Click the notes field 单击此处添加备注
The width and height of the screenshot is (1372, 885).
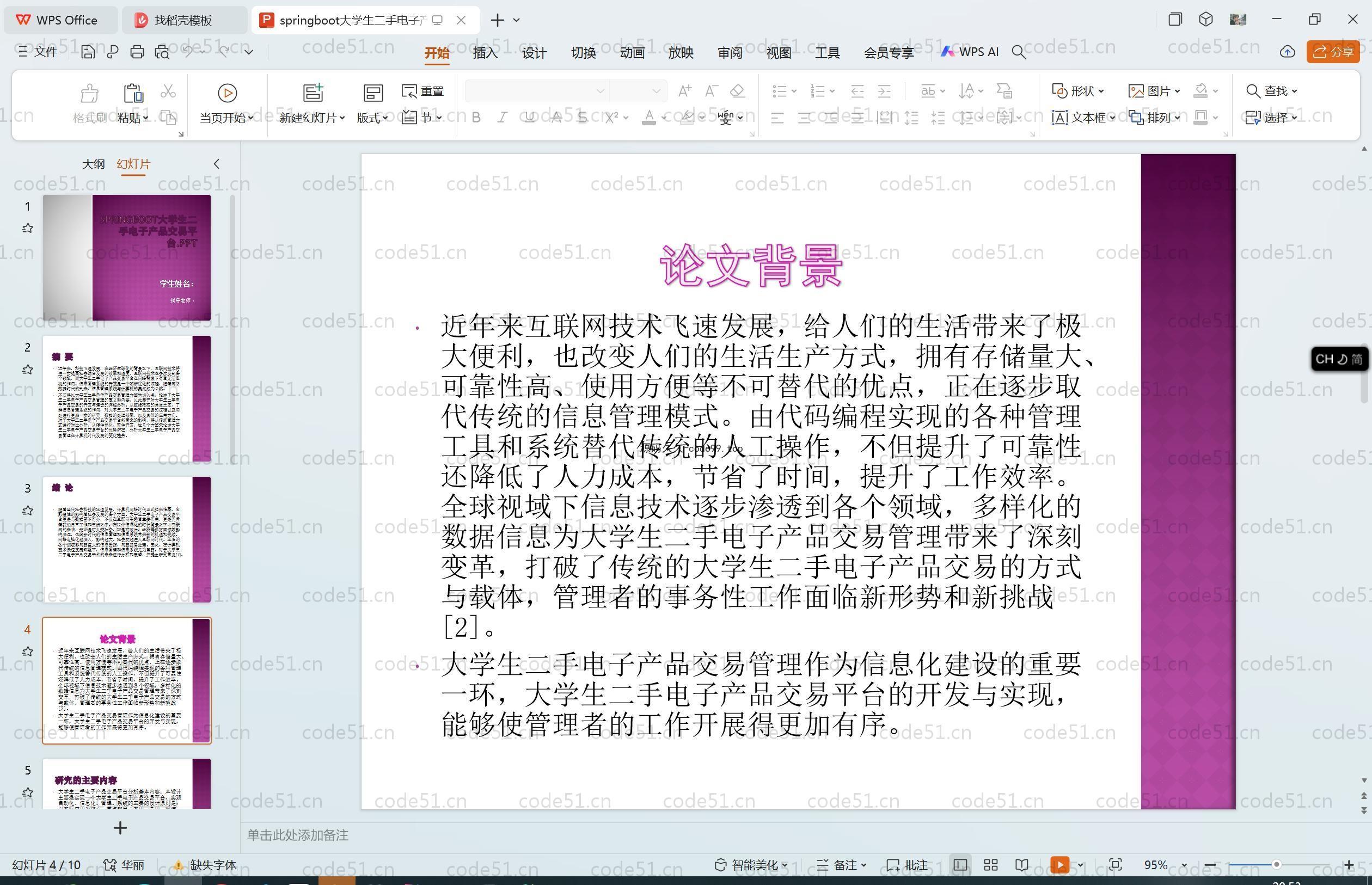point(298,835)
